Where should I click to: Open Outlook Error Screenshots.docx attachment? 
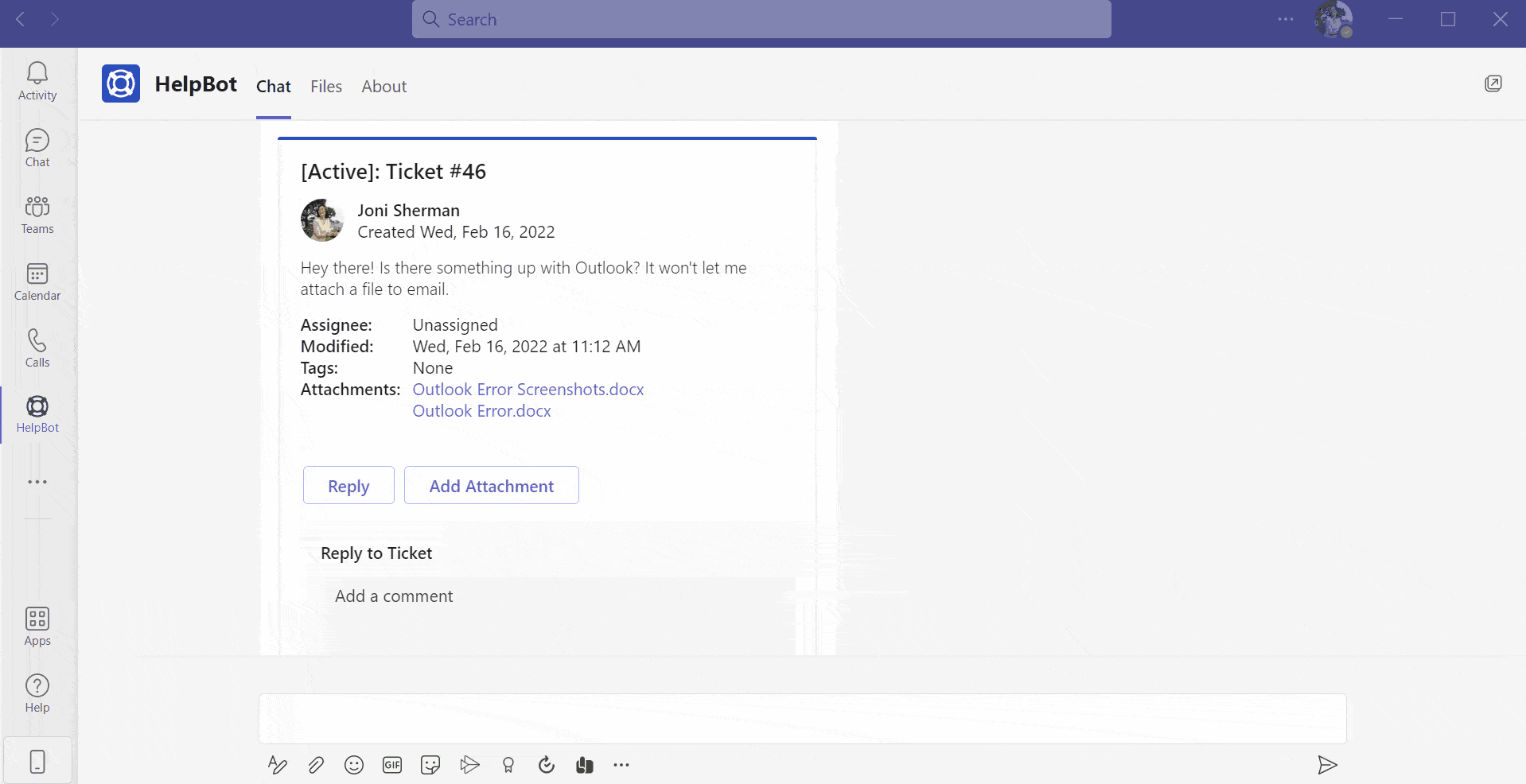(528, 390)
